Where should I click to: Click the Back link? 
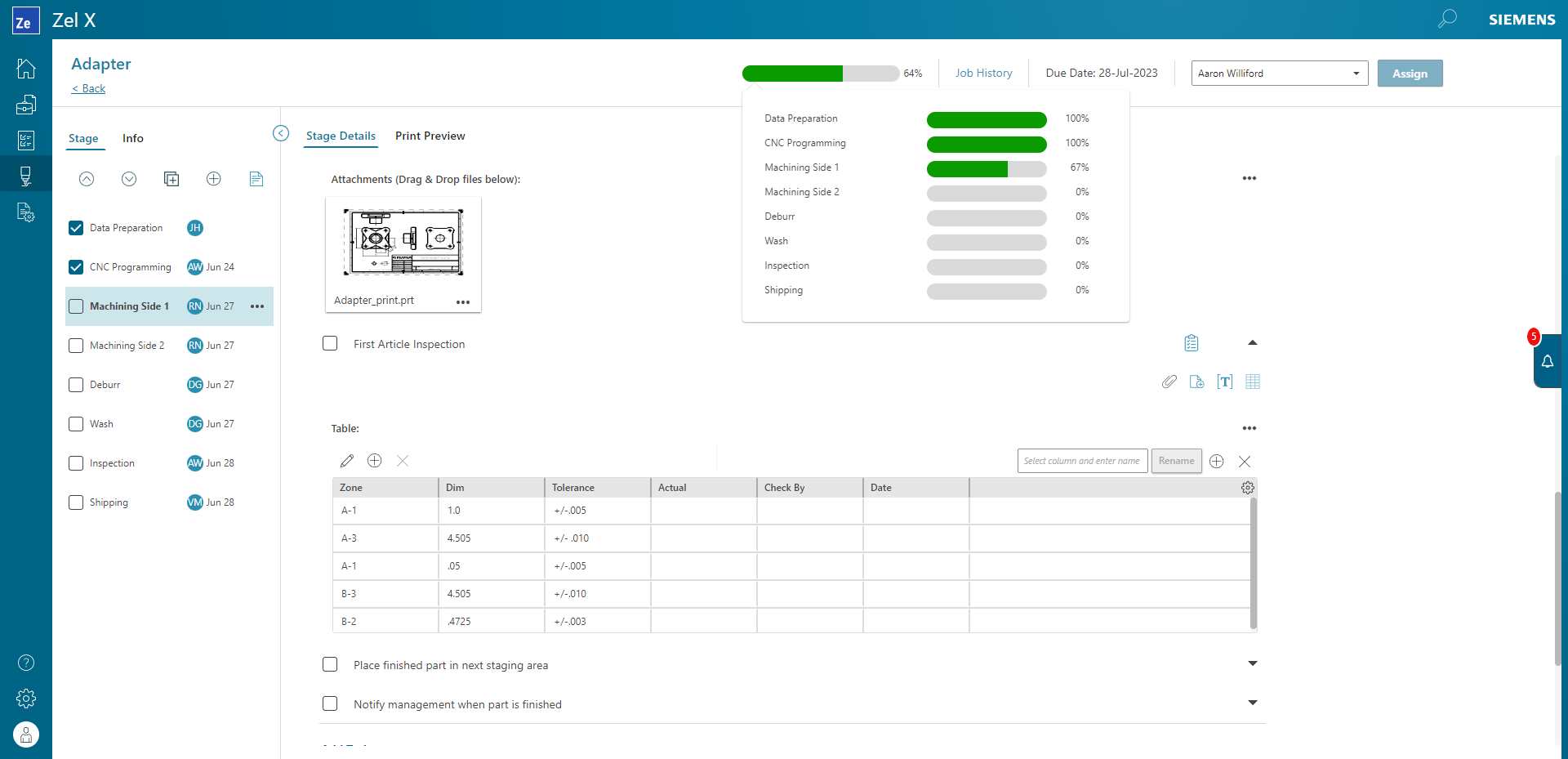[x=89, y=88]
